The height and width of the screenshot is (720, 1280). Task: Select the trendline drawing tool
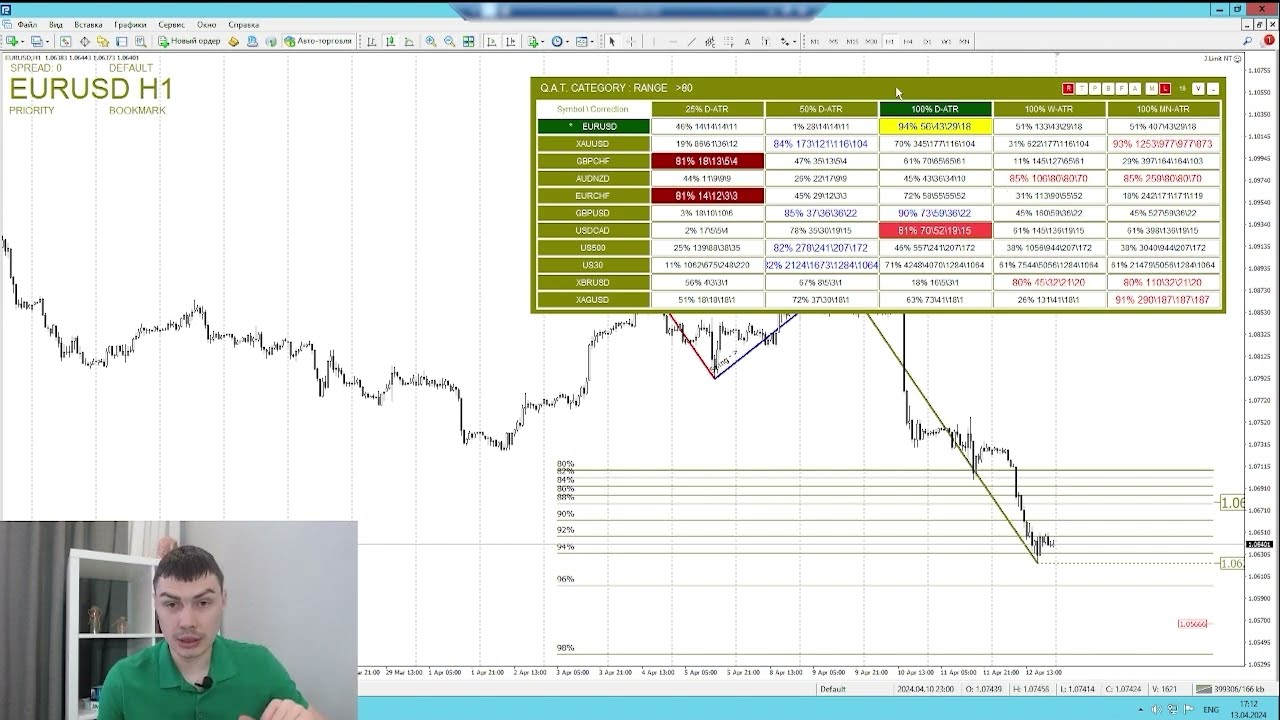[692, 42]
